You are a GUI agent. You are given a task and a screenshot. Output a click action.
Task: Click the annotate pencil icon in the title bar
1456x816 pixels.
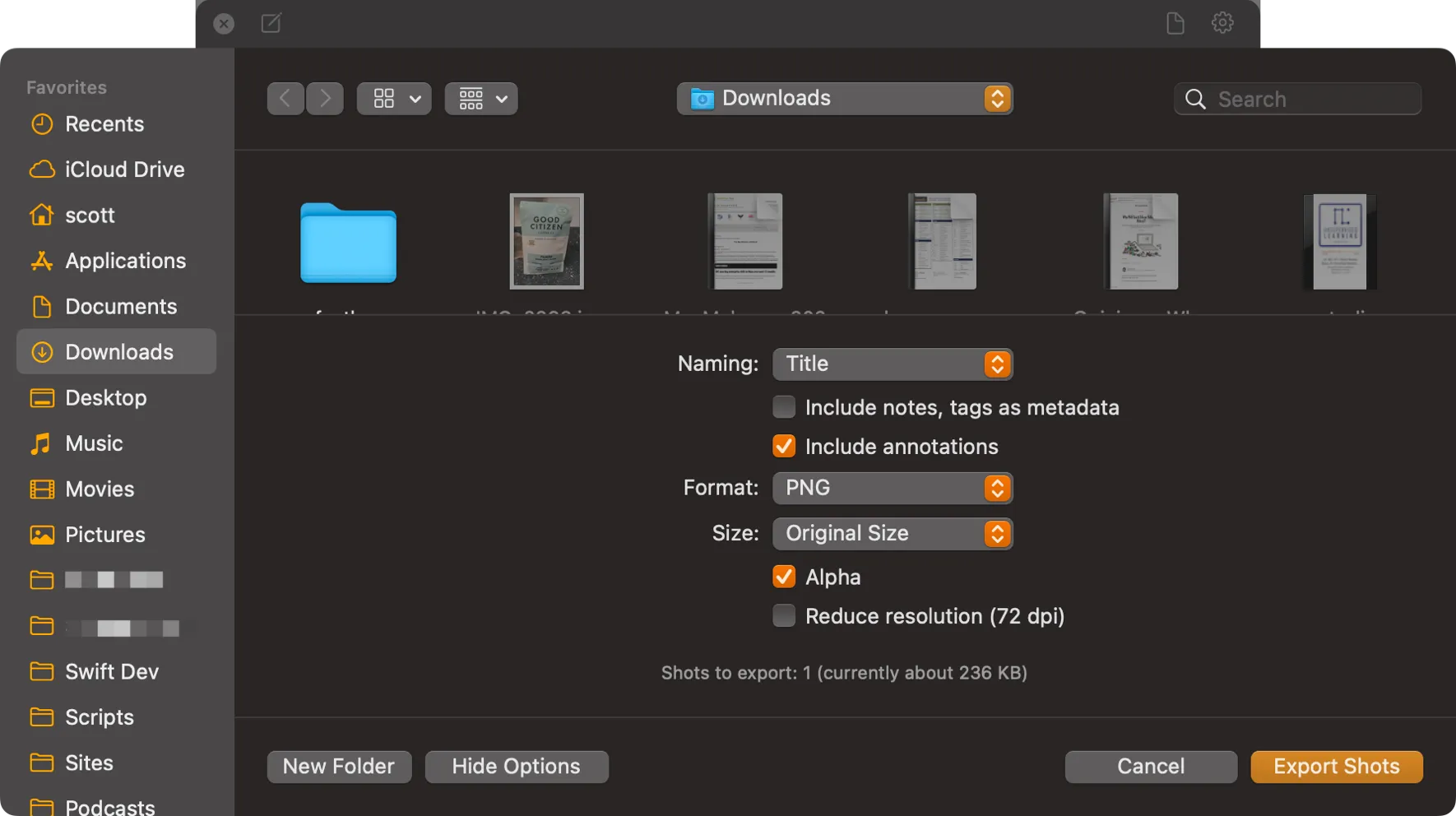point(271,23)
